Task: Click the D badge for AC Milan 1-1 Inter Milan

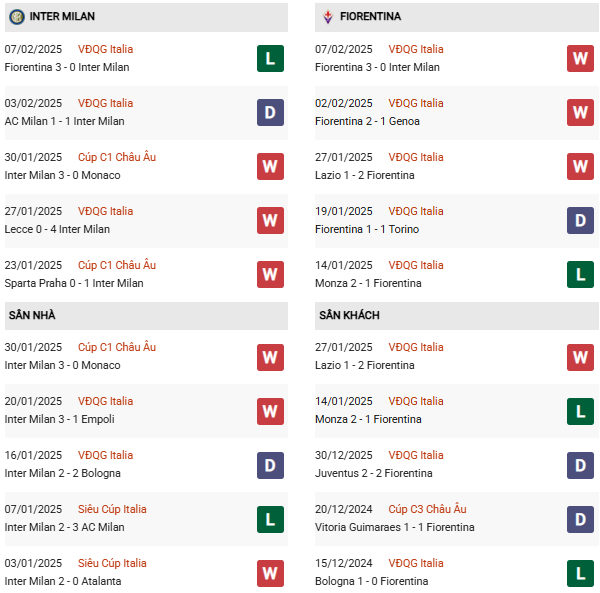Action: click(270, 112)
